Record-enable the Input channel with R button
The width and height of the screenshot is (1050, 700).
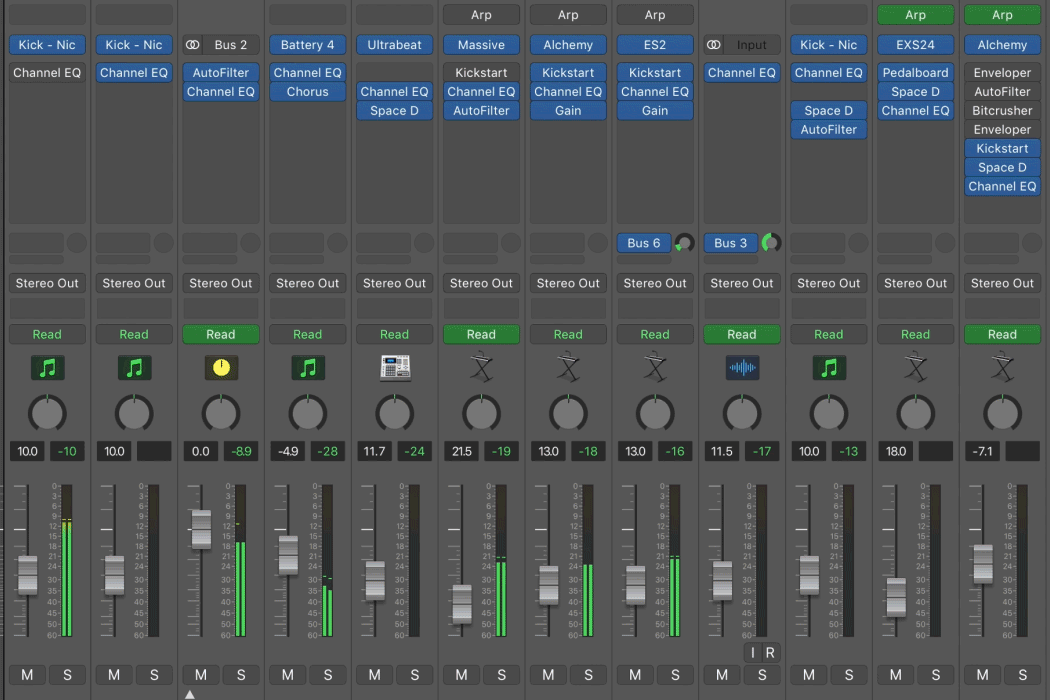click(770, 652)
